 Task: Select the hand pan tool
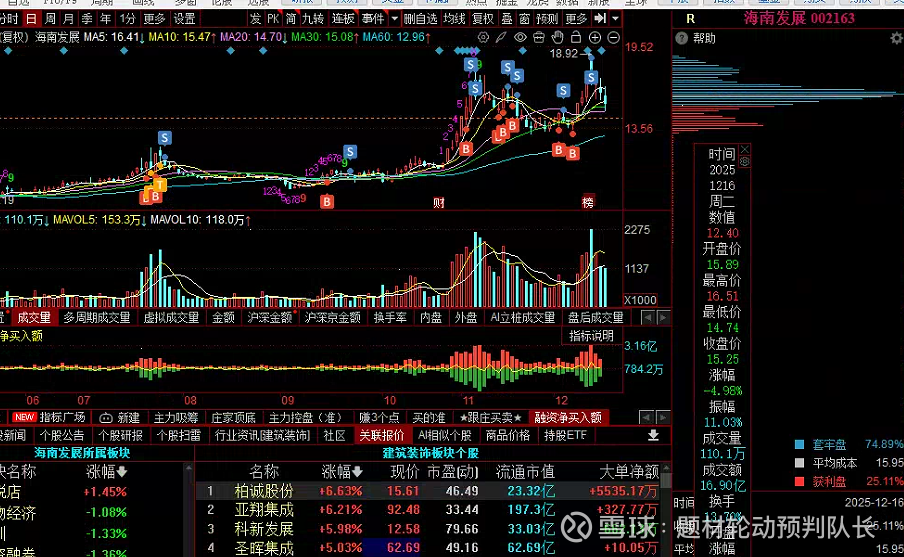tap(557, 37)
